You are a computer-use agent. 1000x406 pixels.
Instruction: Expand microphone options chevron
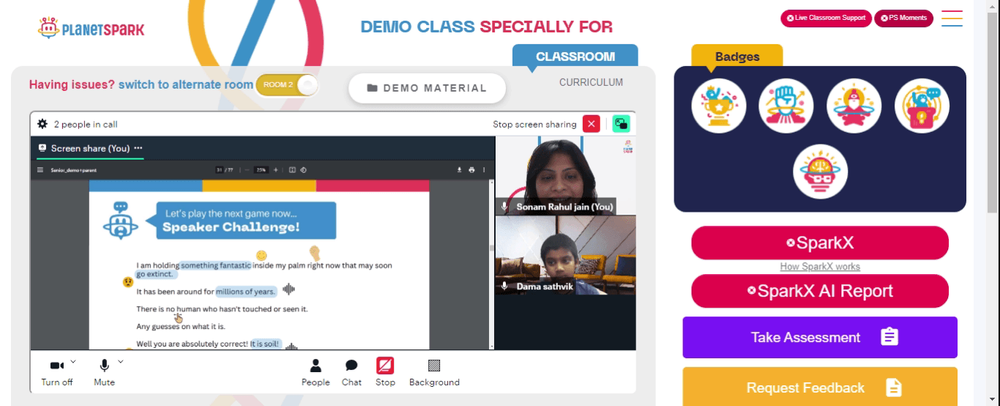point(121,362)
